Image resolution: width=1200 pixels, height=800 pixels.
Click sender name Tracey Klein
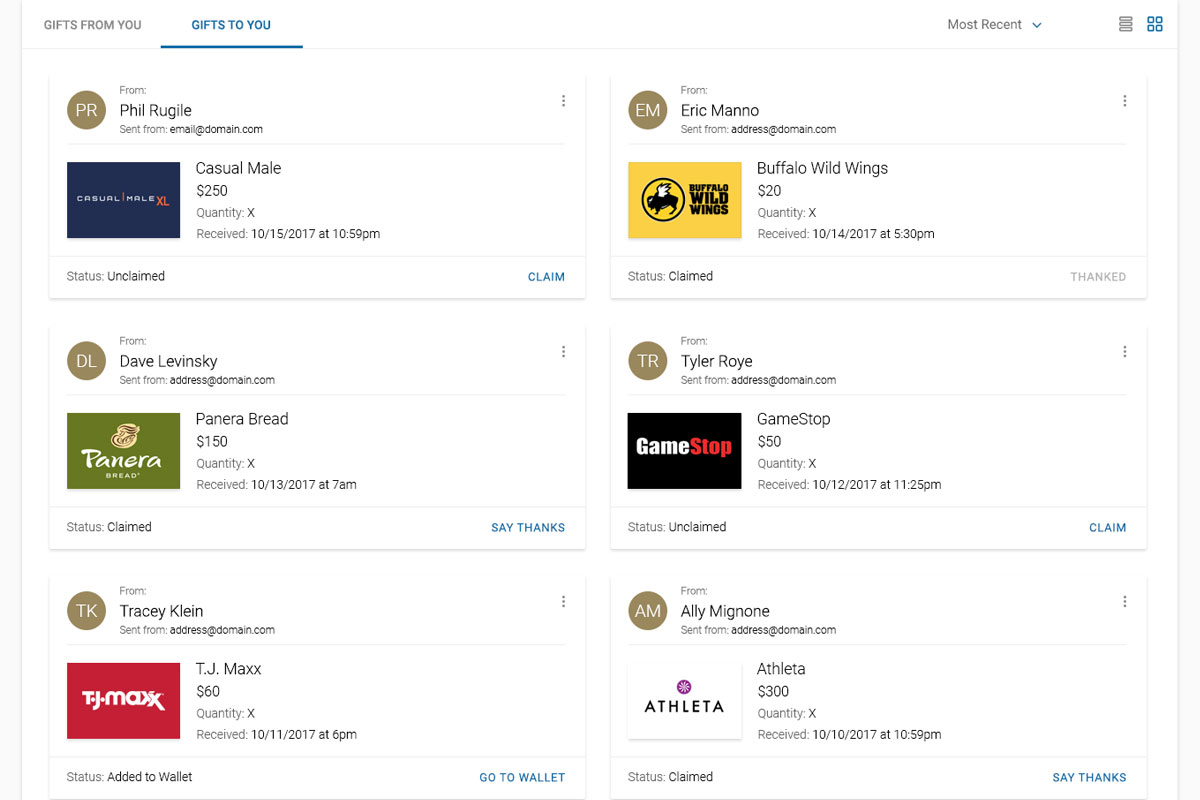click(161, 611)
